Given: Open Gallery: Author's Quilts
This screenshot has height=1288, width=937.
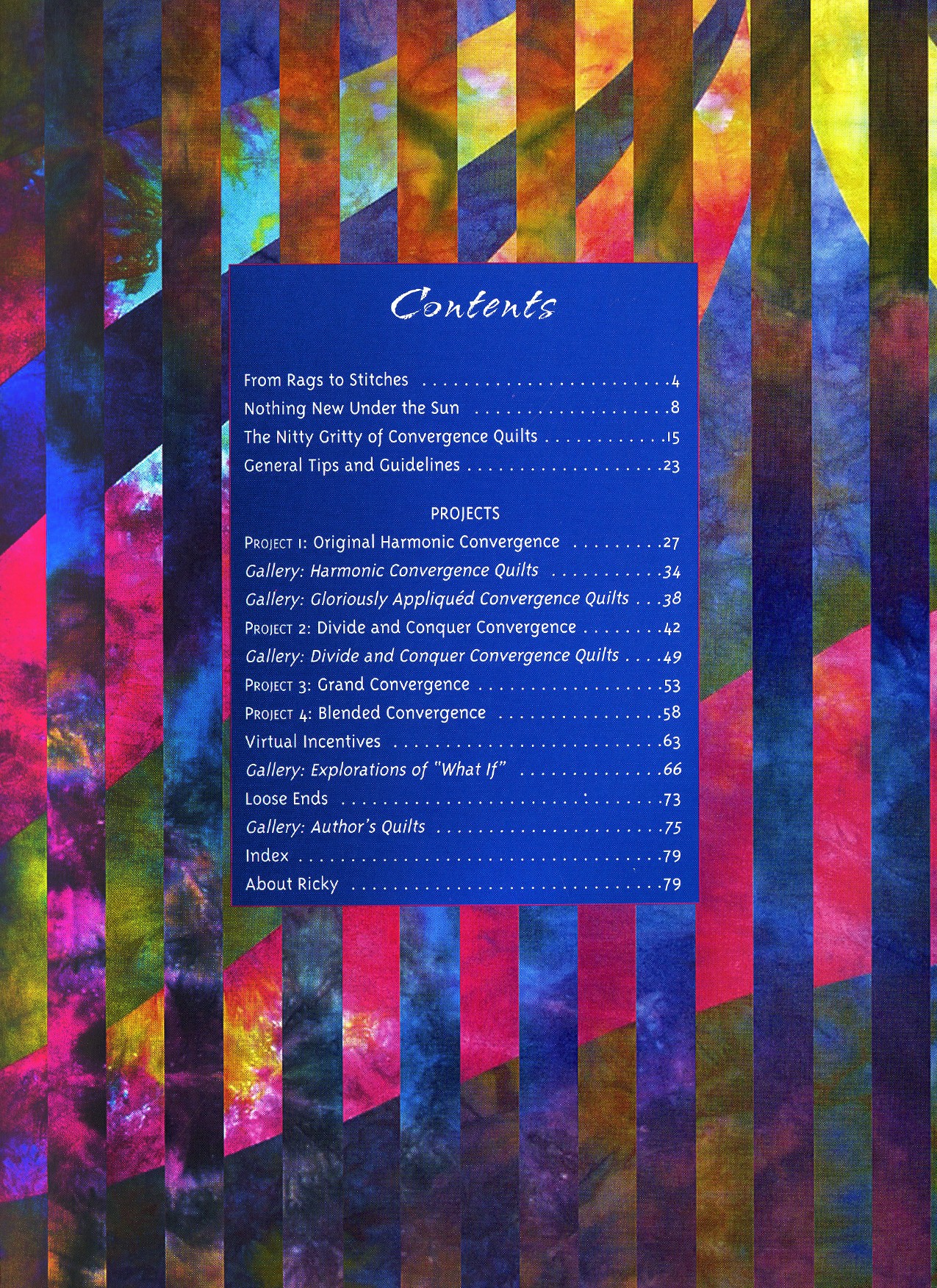Looking at the screenshot, I should point(335,827).
